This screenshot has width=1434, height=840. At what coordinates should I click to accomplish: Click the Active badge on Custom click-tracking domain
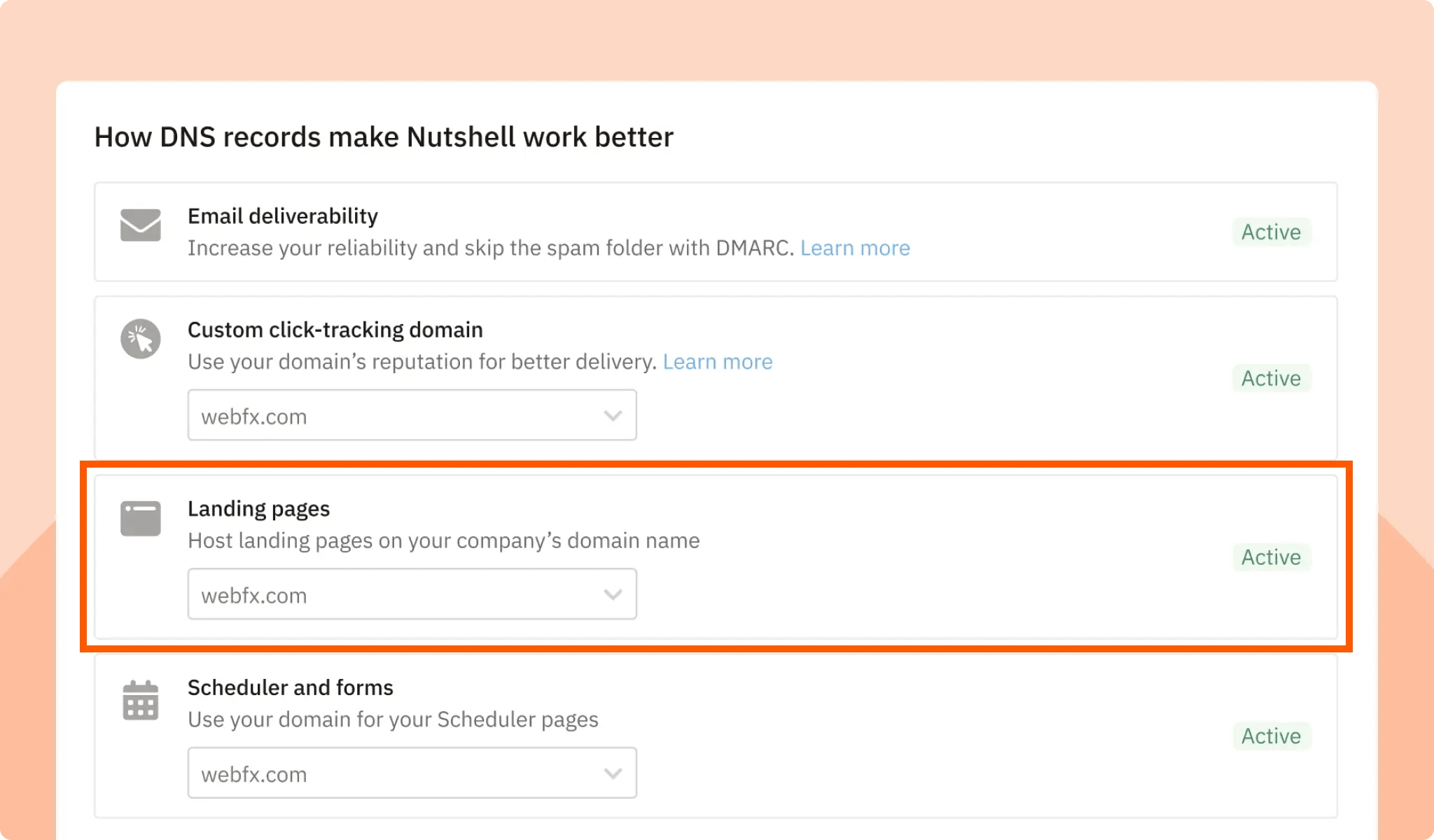point(1271,378)
